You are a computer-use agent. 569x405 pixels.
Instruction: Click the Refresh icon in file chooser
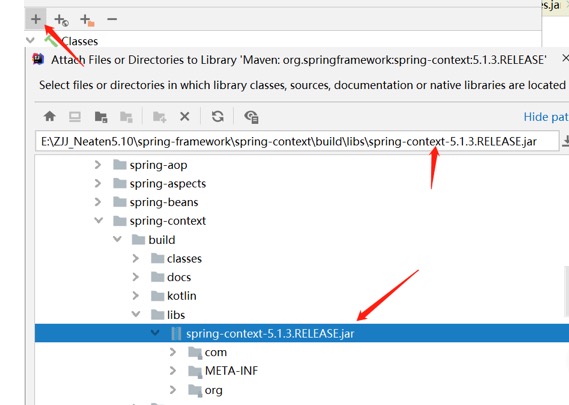coord(218,116)
